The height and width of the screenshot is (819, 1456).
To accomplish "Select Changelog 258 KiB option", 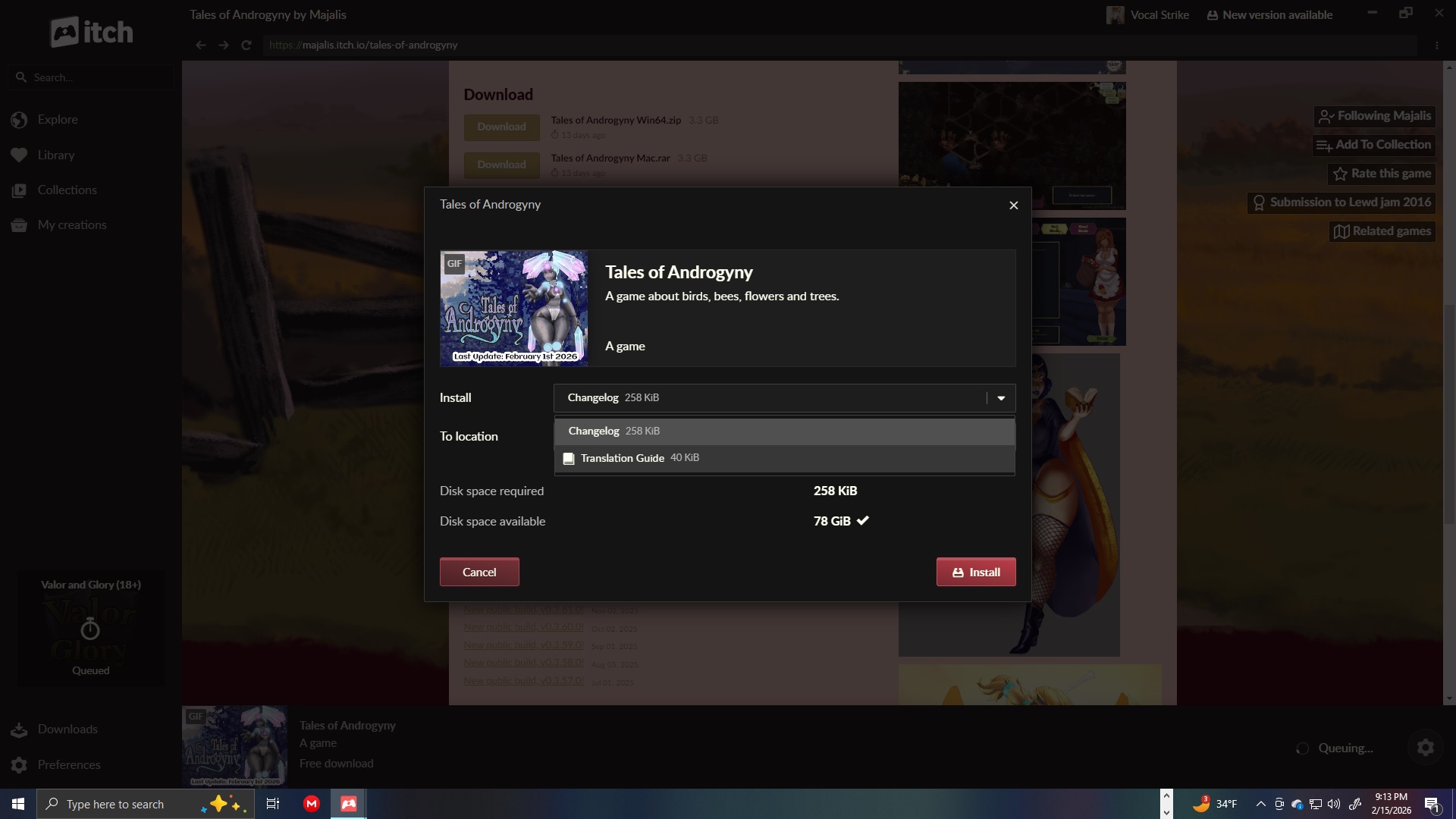I will tap(784, 431).
